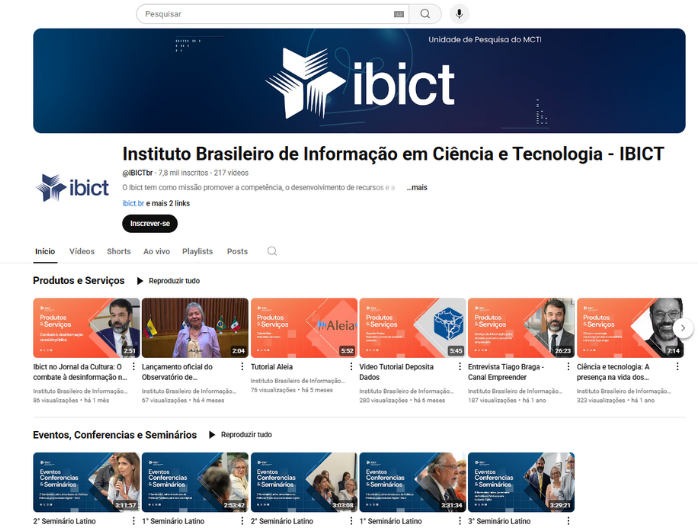This screenshot has width=698, height=528.
Task: Open seminar thumbnail with duration 3:03:08
Action: [x=304, y=482]
